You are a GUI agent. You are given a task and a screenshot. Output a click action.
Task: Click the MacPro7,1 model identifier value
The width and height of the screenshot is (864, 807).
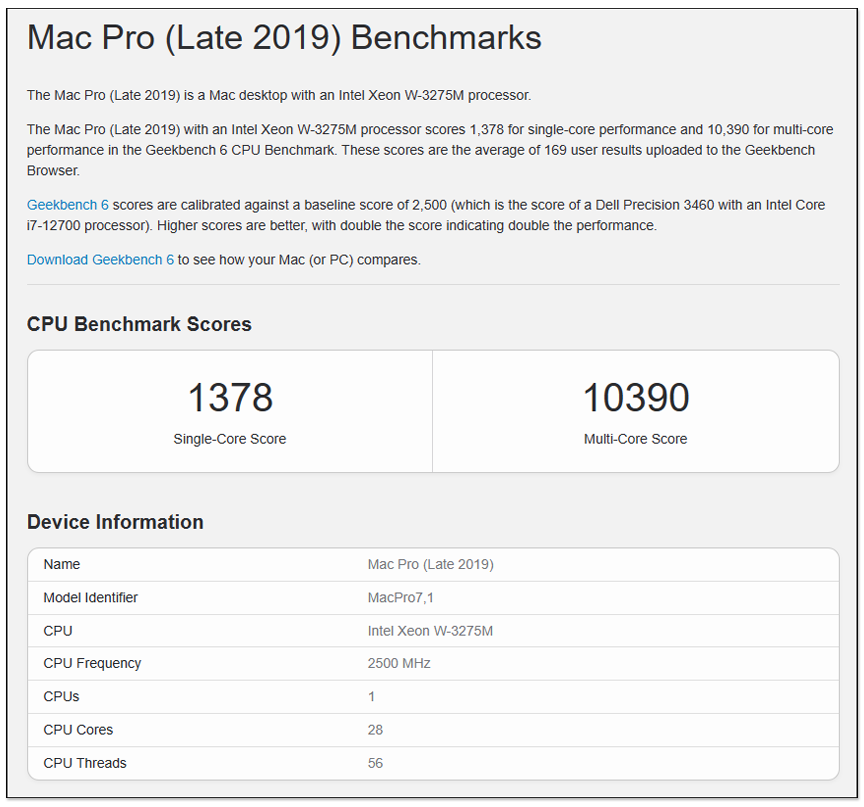[401, 598]
